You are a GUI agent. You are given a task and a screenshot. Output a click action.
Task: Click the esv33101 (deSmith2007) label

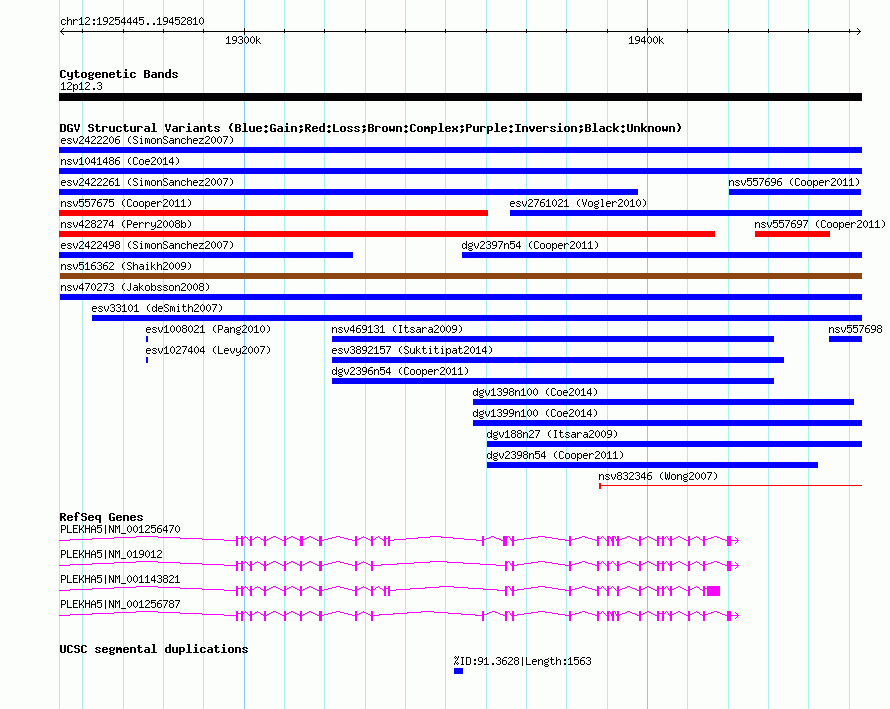click(157, 308)
